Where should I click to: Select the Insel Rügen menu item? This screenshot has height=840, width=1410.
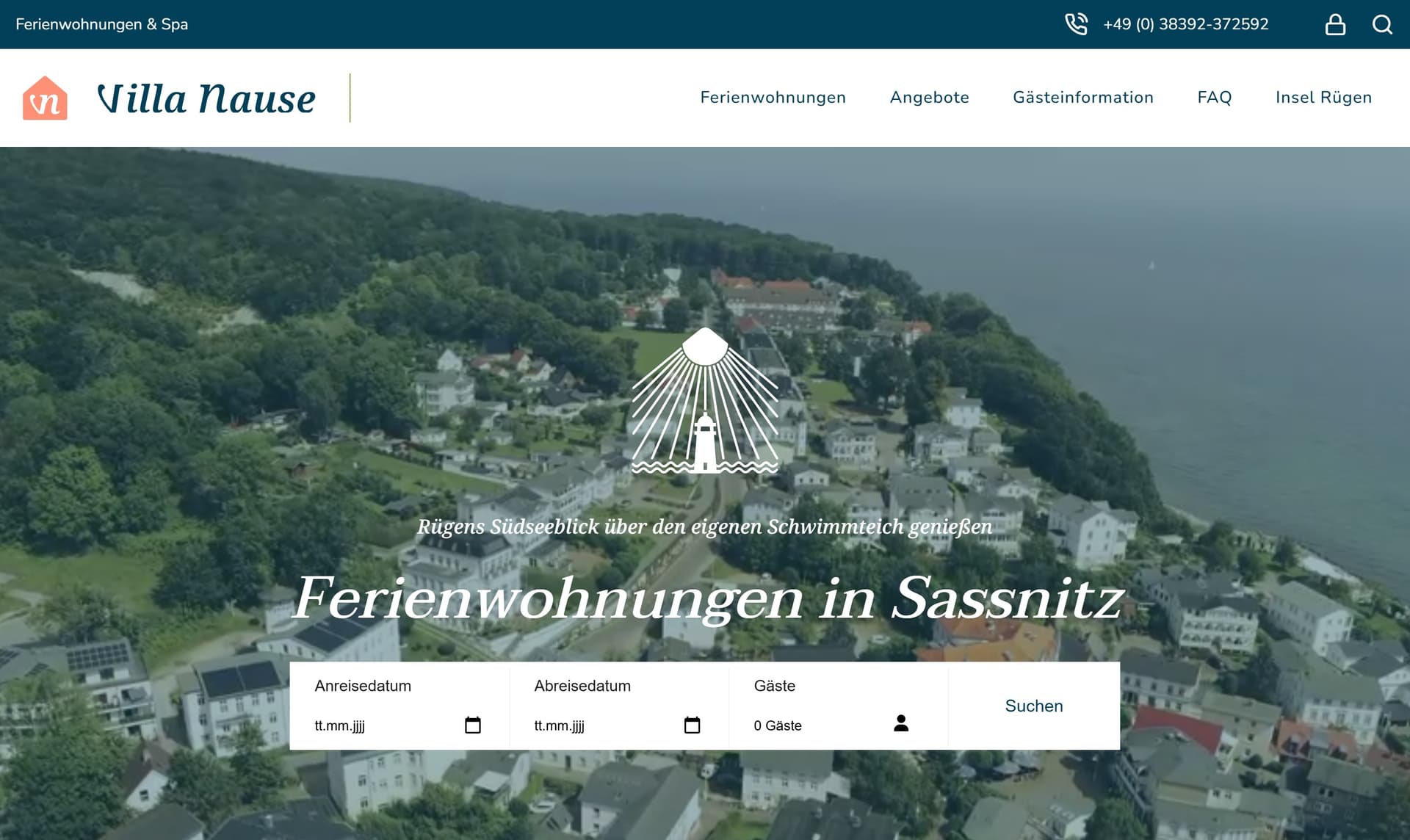[1323, 98]
